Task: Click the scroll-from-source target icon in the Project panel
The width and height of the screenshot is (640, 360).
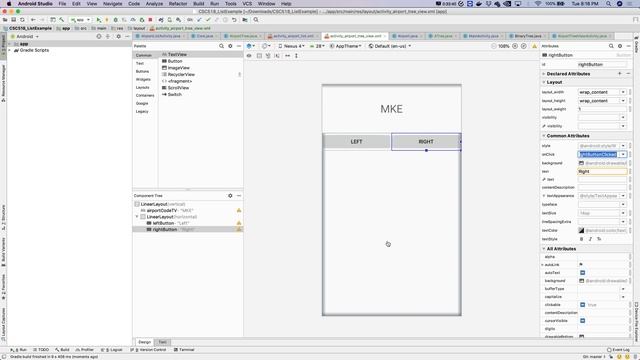Action: pos(99,36)
